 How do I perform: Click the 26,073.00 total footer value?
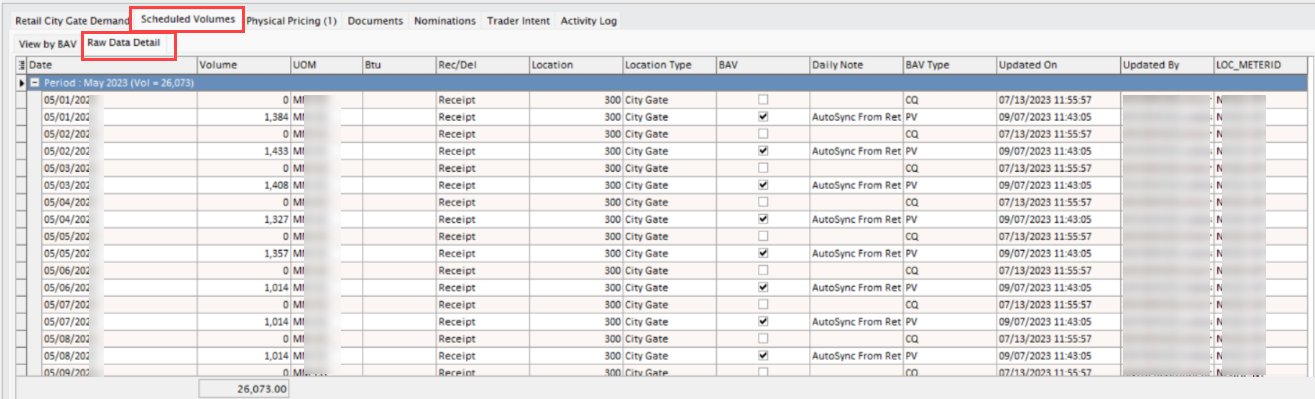pos(244,389)
